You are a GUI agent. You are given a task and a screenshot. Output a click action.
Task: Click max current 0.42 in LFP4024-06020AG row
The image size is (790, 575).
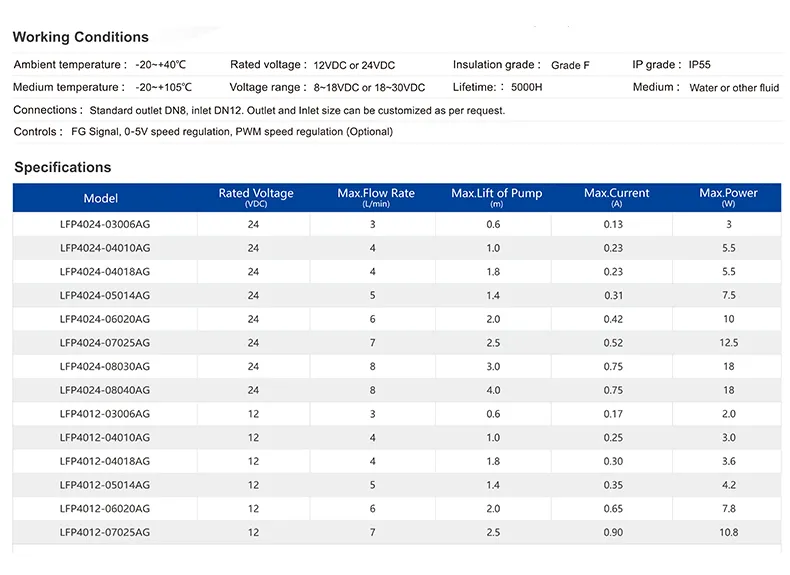(613, 319)
